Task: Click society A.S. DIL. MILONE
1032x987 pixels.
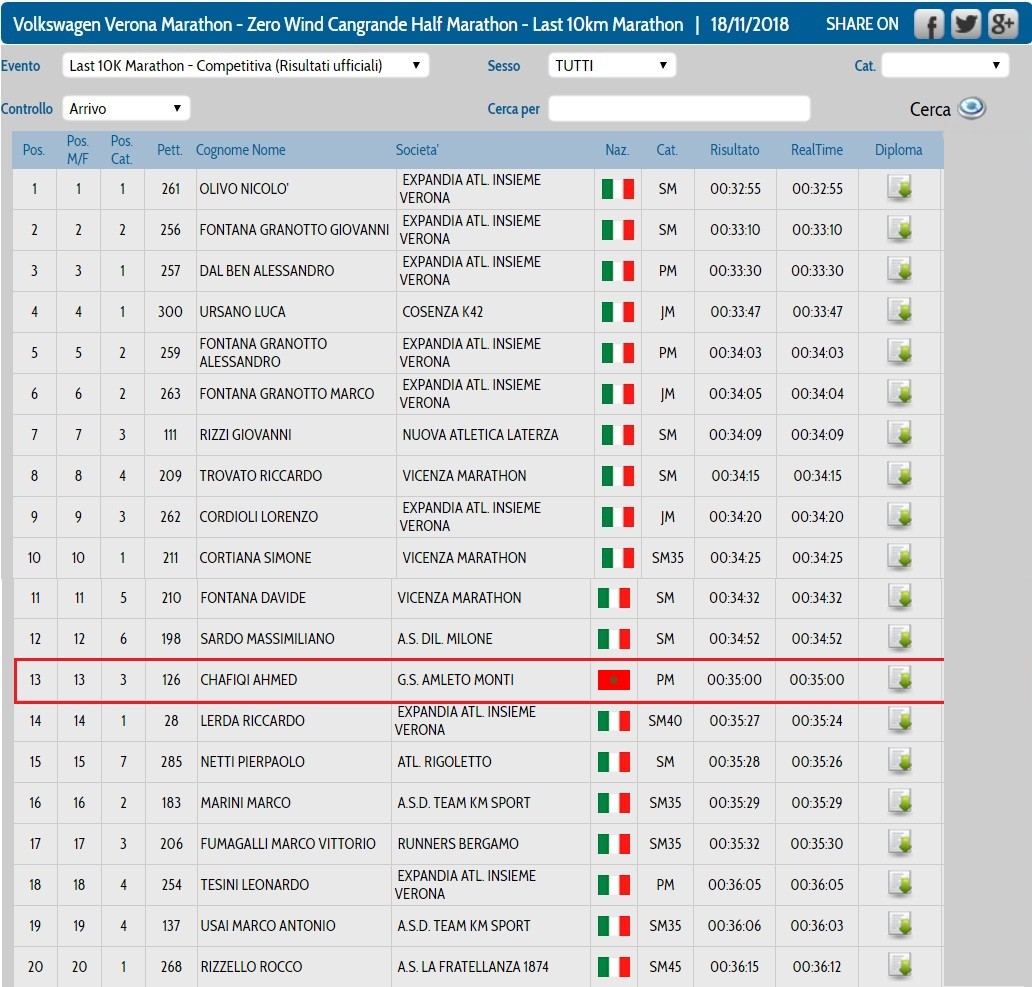Action: click(x=445, y=639)
